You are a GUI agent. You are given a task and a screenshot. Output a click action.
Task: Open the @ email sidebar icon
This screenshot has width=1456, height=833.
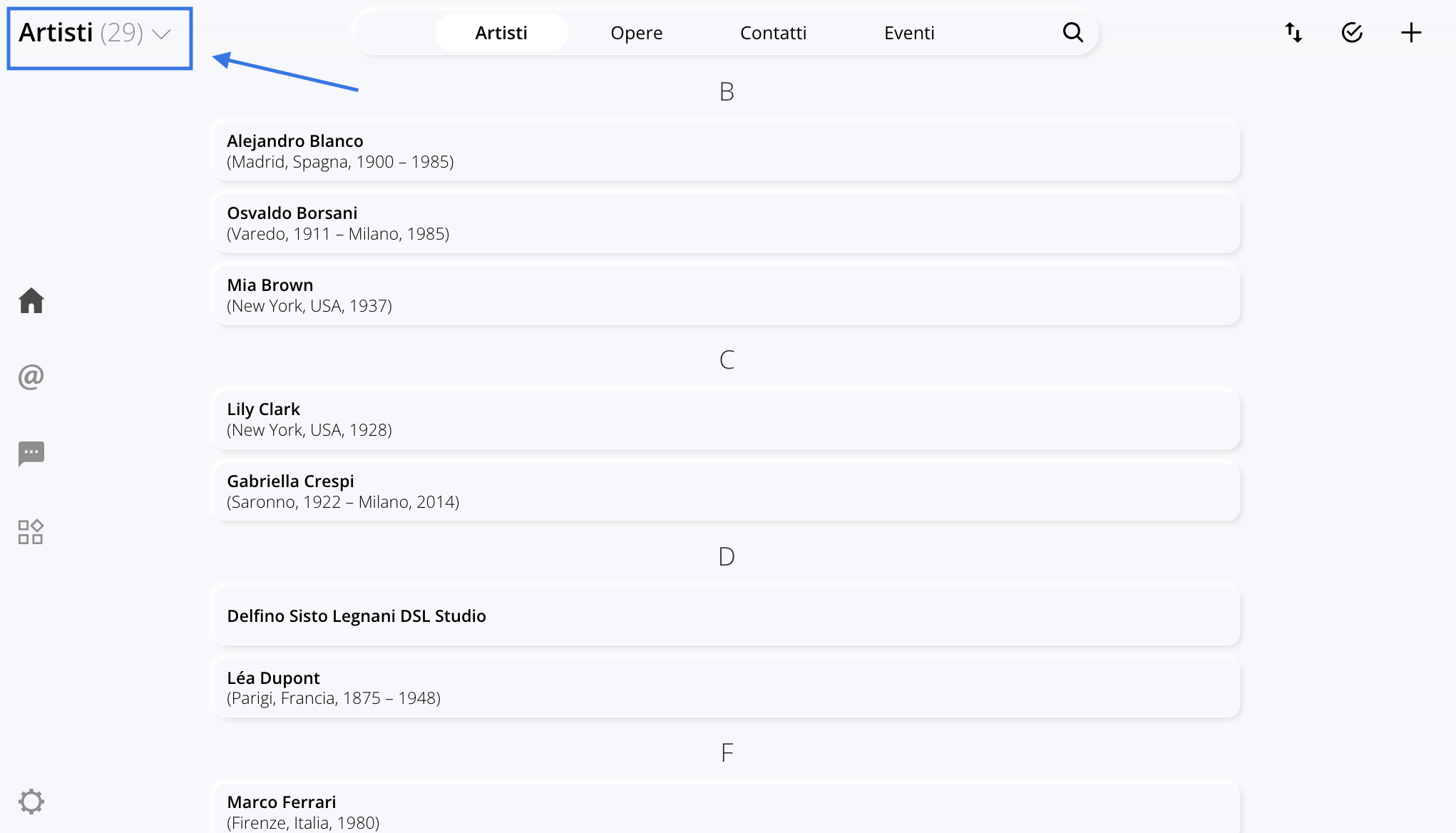point(31,377)
